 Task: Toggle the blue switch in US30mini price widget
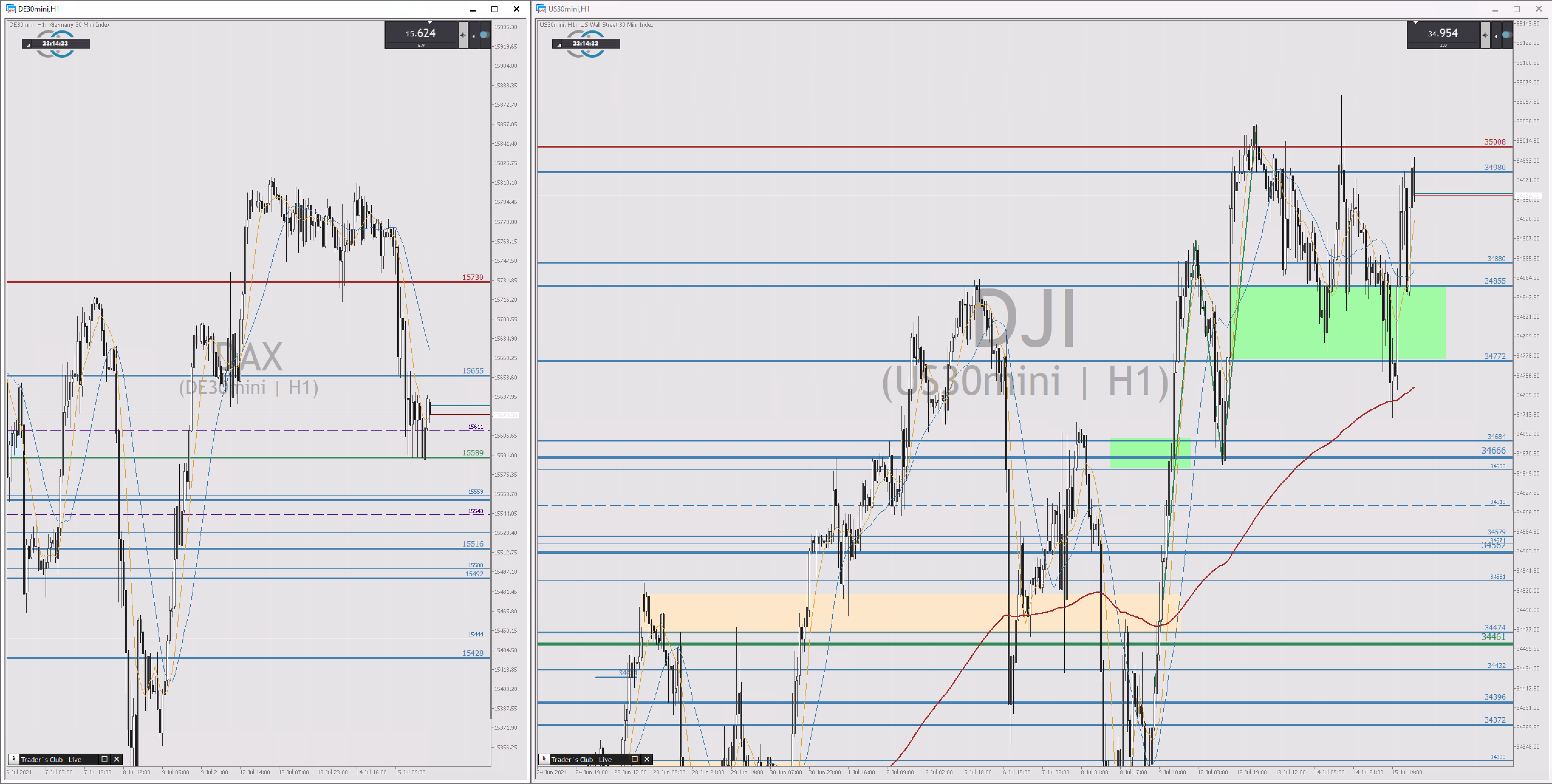(1506, 35)
